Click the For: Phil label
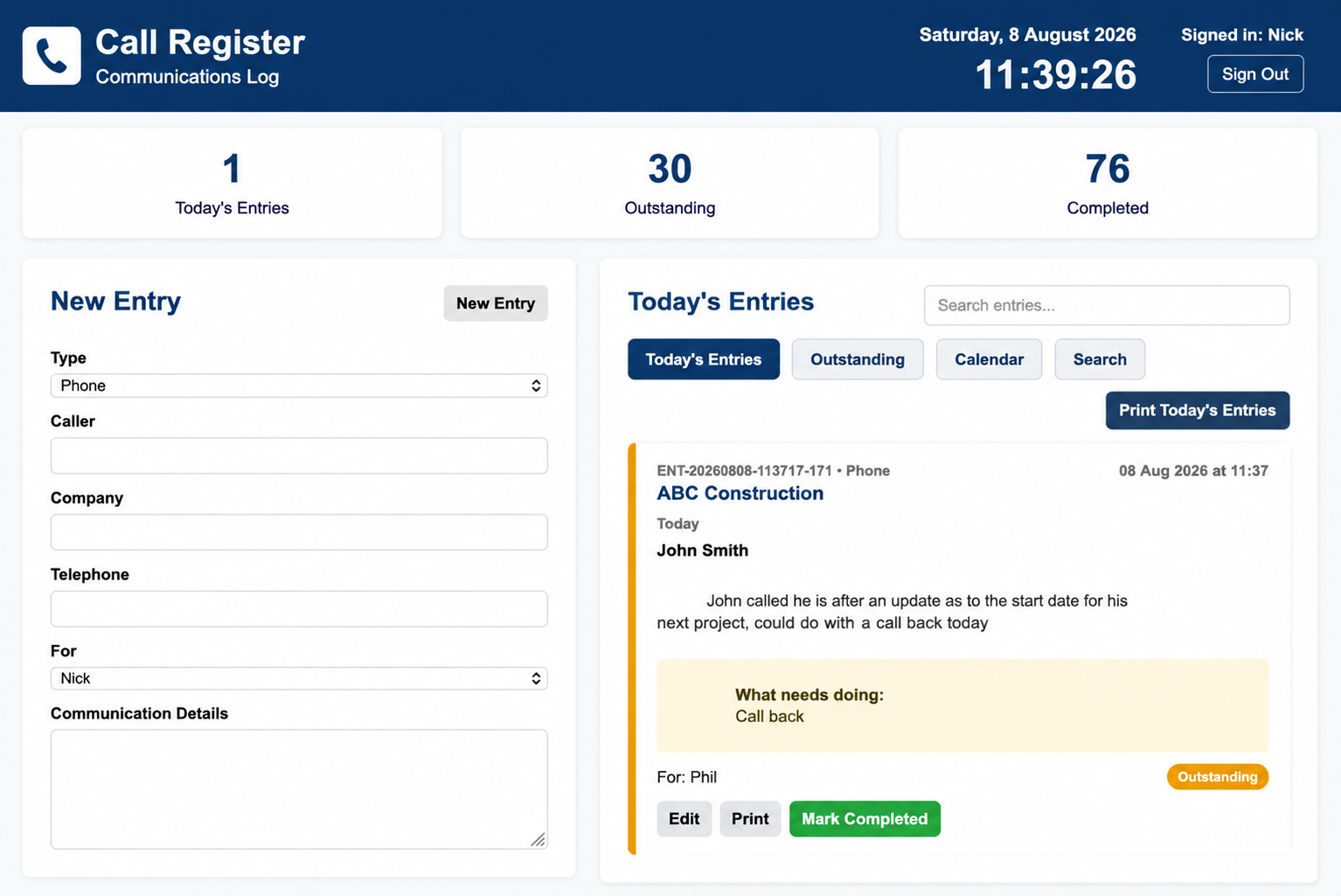This screenshot has height=896, width=1341. 687,777
